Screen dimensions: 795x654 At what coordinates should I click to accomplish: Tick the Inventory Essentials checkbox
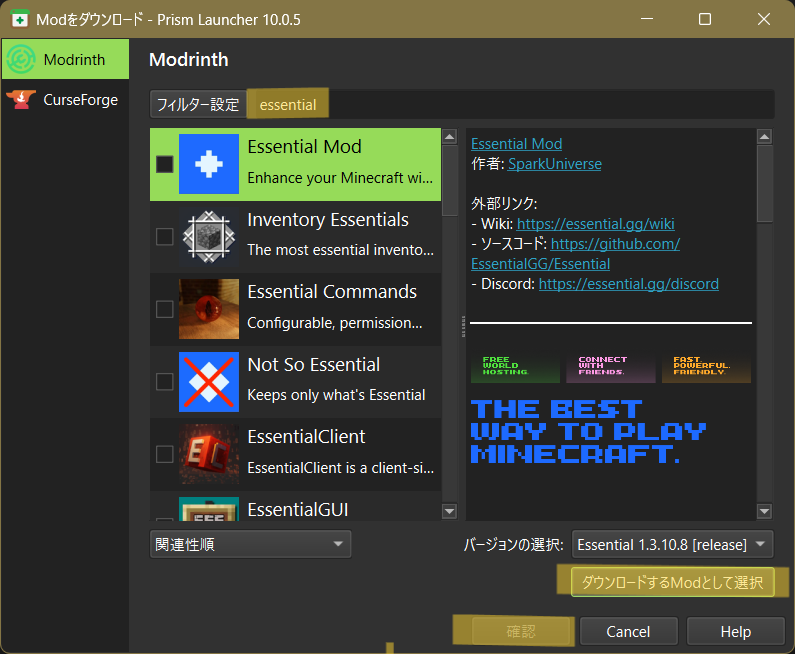pyautogui.click(x=165, y=237)
